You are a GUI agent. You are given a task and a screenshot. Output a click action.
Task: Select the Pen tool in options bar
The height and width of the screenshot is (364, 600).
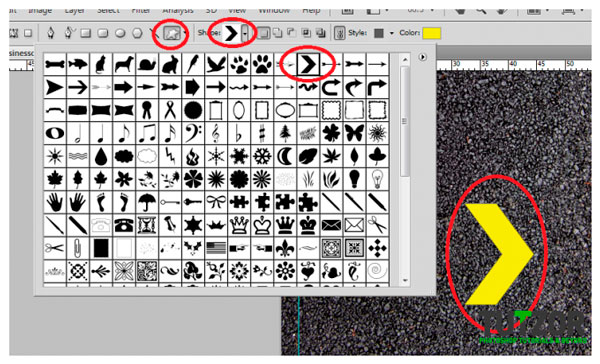click(x=51, y=33)
